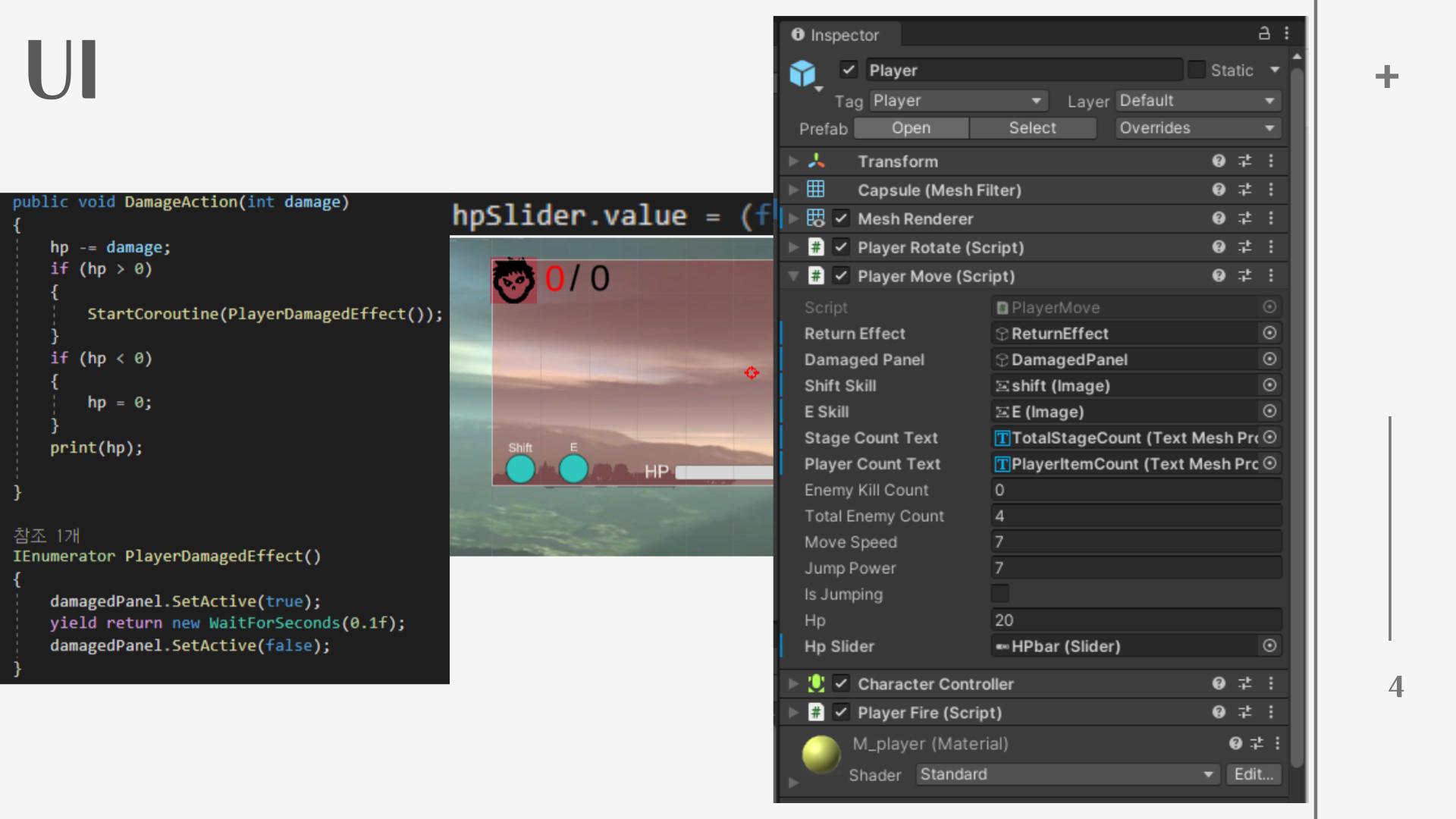
Task: Open Transform component help icon
Action: [1219, 161]
